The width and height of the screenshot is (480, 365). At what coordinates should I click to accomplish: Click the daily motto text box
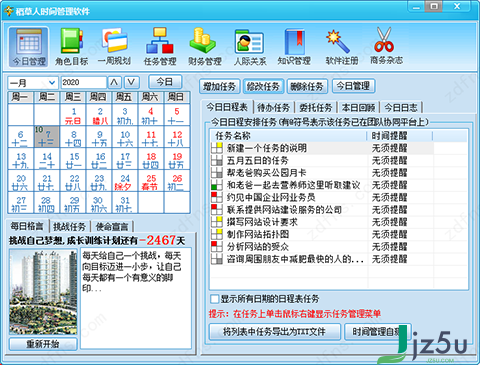coord(136,298)
